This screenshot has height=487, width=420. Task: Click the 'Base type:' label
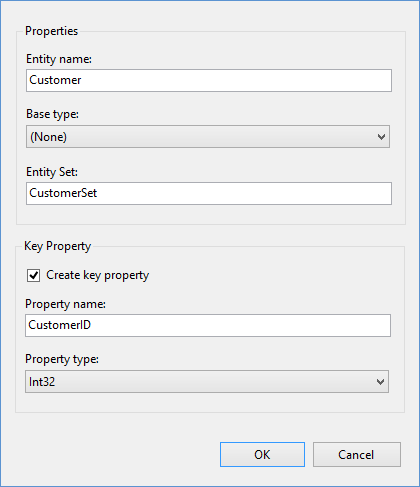(x=52, y=114)
